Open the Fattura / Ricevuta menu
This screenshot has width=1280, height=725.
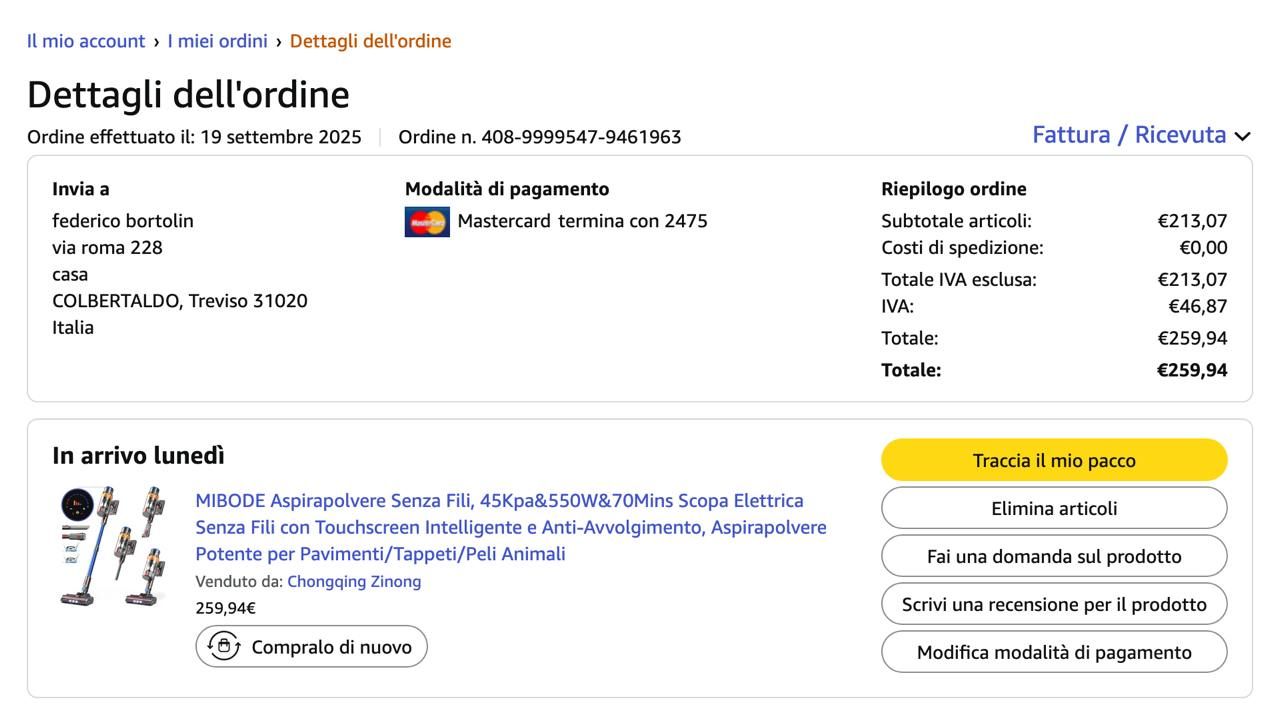pyautogui.click(x=1129, y=135)
